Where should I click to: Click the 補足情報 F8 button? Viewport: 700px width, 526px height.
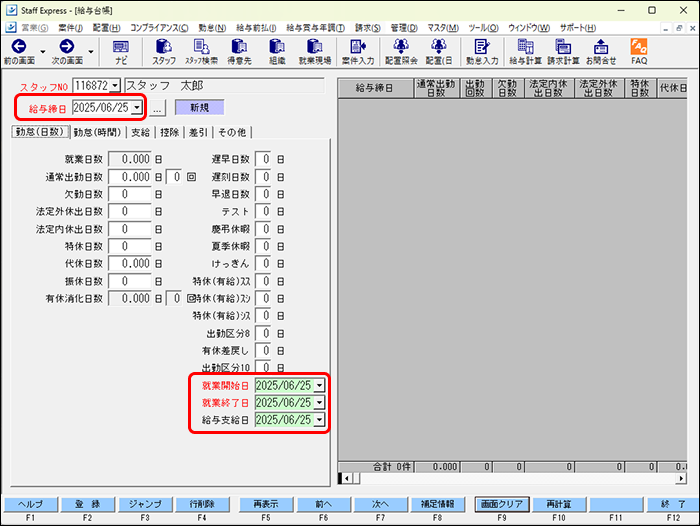point(438,504)
